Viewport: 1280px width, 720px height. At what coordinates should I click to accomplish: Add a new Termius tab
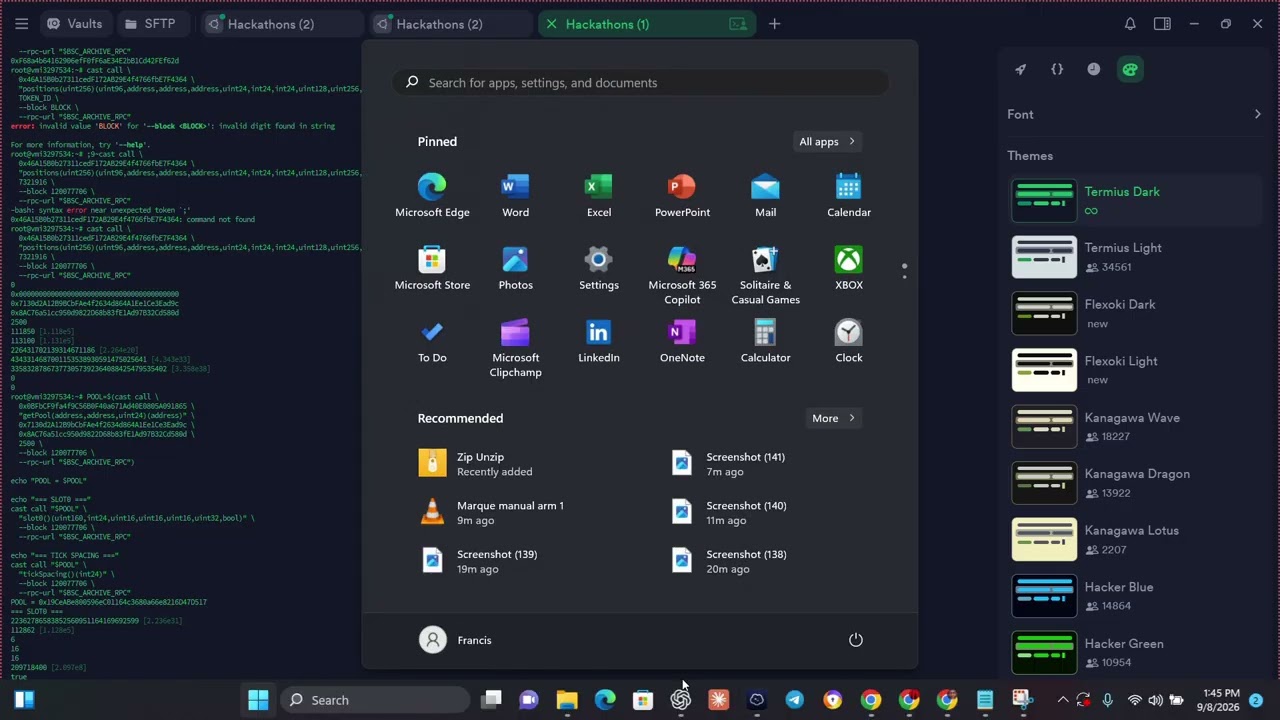click(774, 24)
